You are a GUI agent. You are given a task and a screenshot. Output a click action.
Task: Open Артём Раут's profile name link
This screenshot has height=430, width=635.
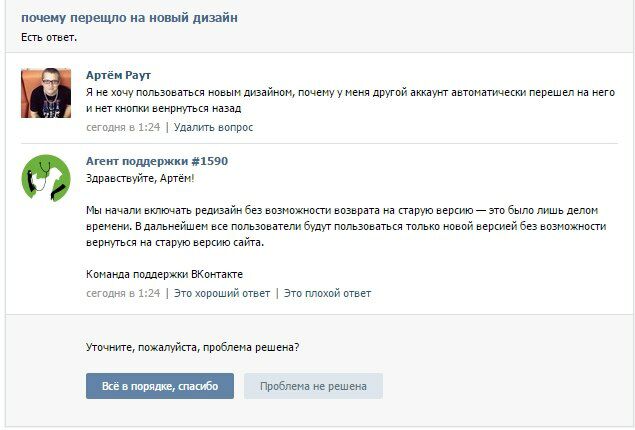coord(119,75)
